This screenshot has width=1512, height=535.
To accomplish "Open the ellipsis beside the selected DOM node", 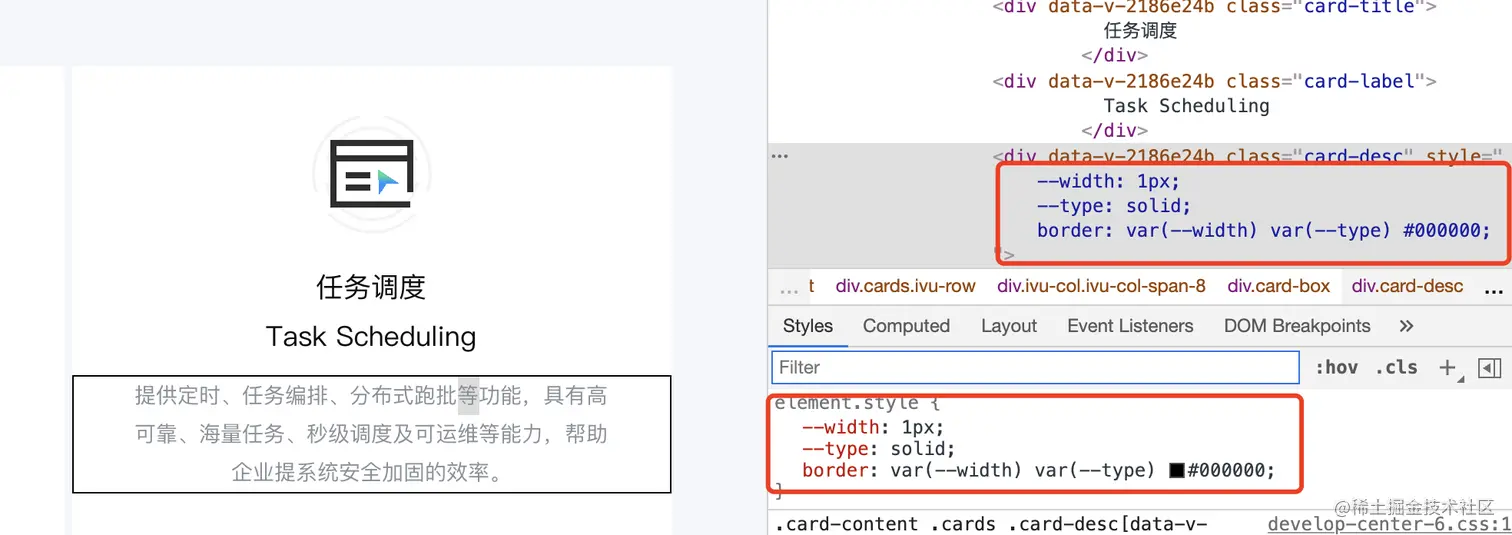I will 780,156.
